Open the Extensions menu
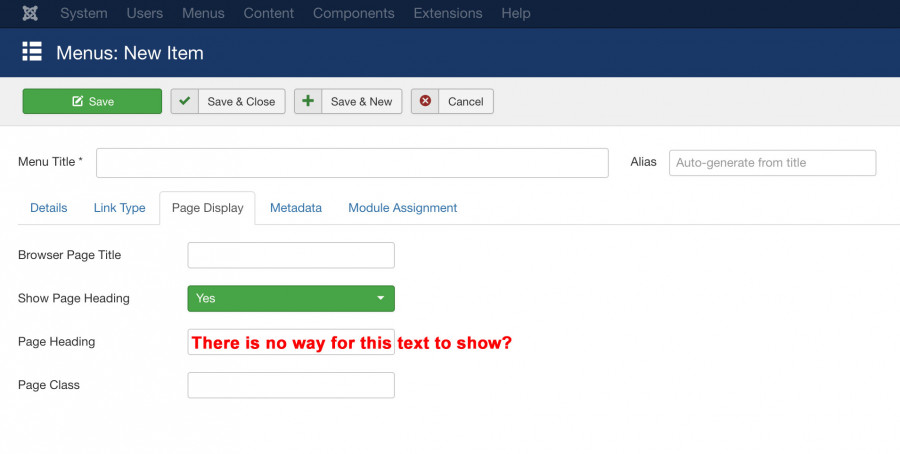 [x=448, y=13]
